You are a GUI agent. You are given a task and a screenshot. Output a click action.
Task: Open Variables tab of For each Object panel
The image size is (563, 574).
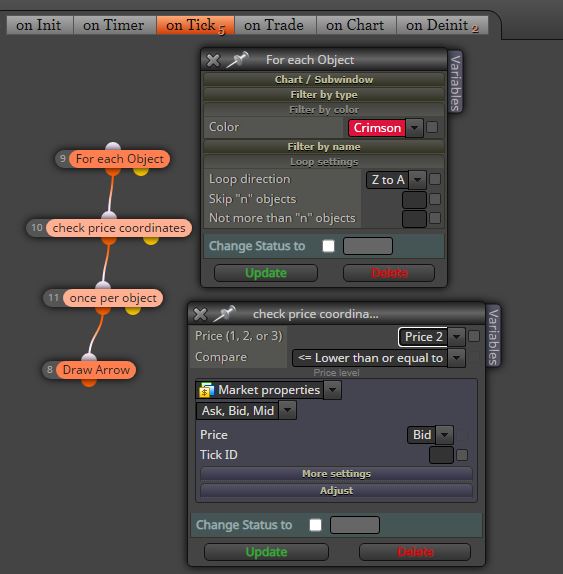tap(455, 83)
